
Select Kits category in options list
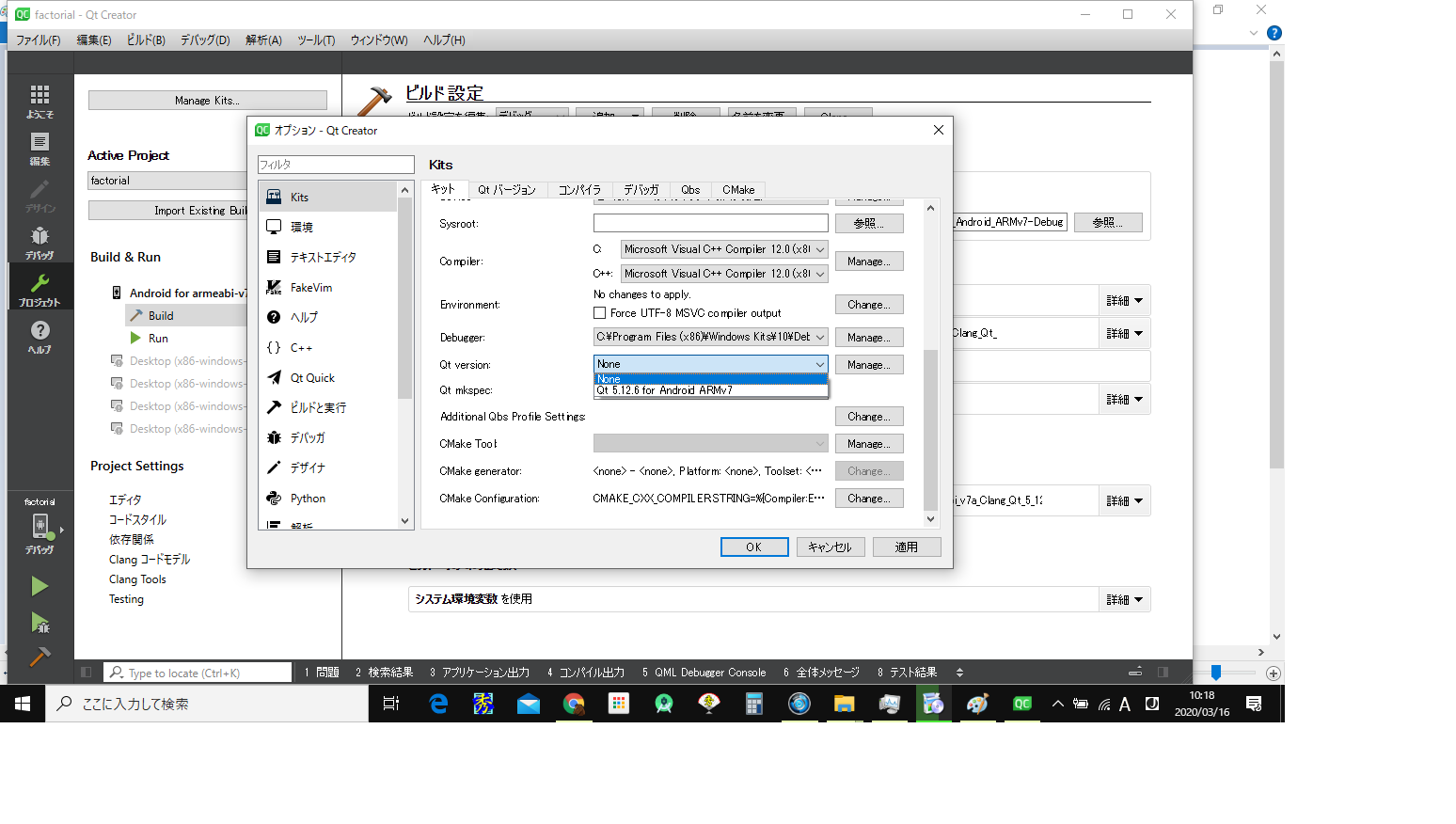point(329,197)
